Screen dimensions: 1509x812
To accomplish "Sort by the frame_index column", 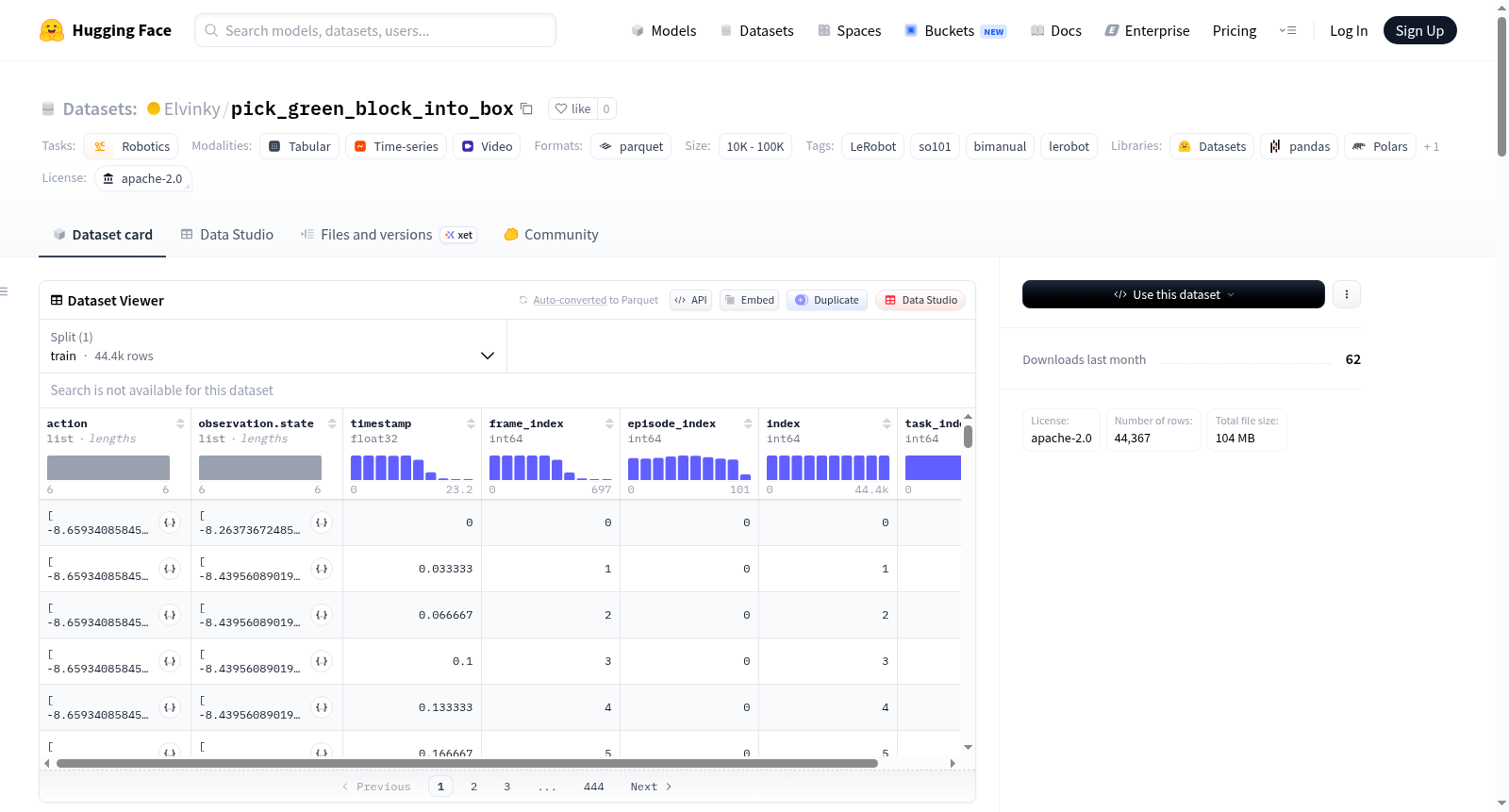I will click(609, 424).
